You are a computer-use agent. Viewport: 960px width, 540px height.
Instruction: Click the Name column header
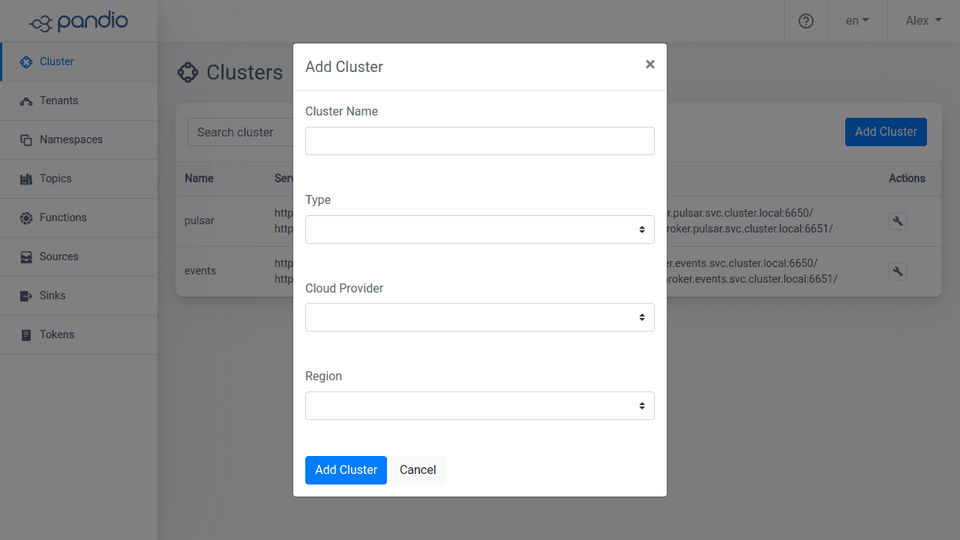(199, 178)
